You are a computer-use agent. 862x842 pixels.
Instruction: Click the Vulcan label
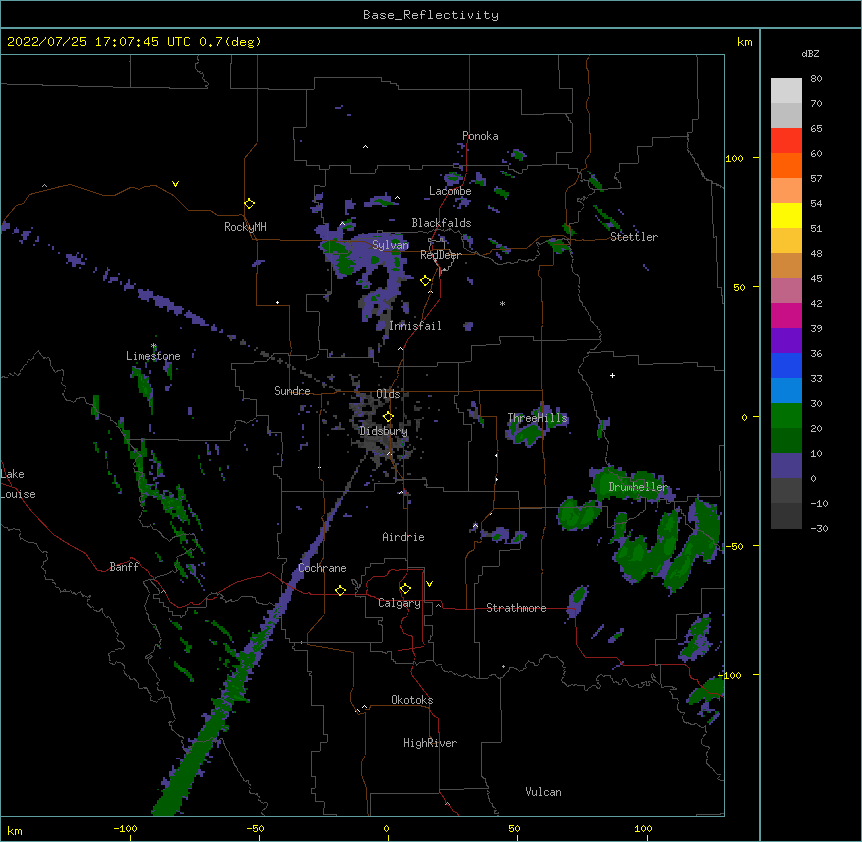[x=543, y=792]
